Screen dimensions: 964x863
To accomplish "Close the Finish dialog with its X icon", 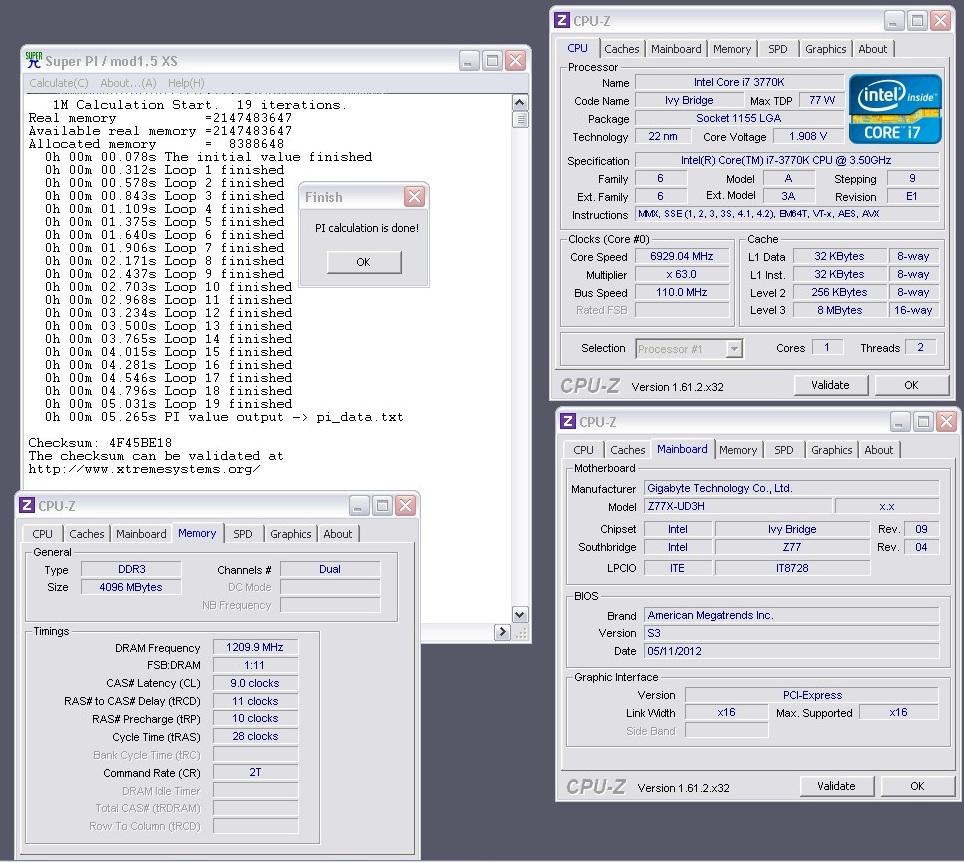I will 414,197.
